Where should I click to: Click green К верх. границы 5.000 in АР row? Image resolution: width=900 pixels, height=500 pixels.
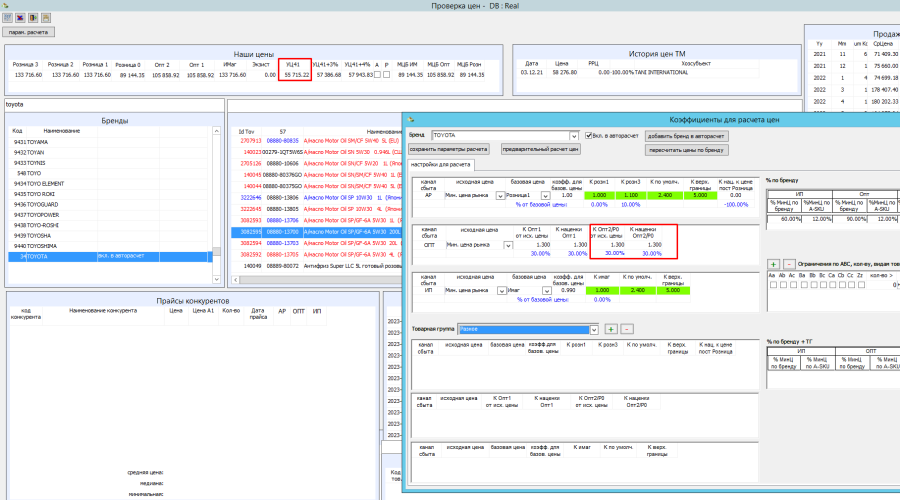pyautogui.click(x=700, y=195)
